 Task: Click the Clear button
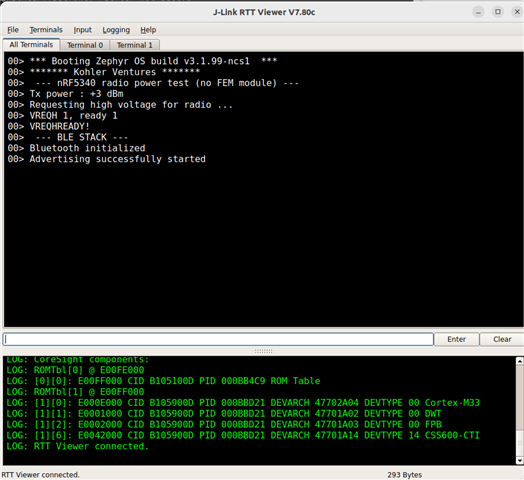pos(502,339)
